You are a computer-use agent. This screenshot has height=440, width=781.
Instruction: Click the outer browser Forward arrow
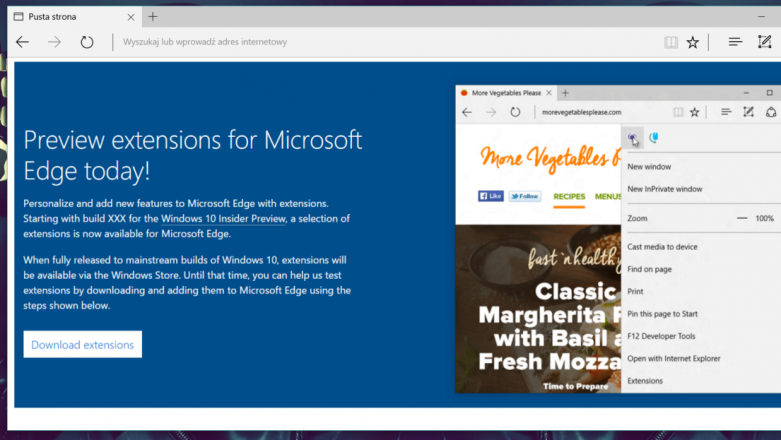[x=54, y=42]
